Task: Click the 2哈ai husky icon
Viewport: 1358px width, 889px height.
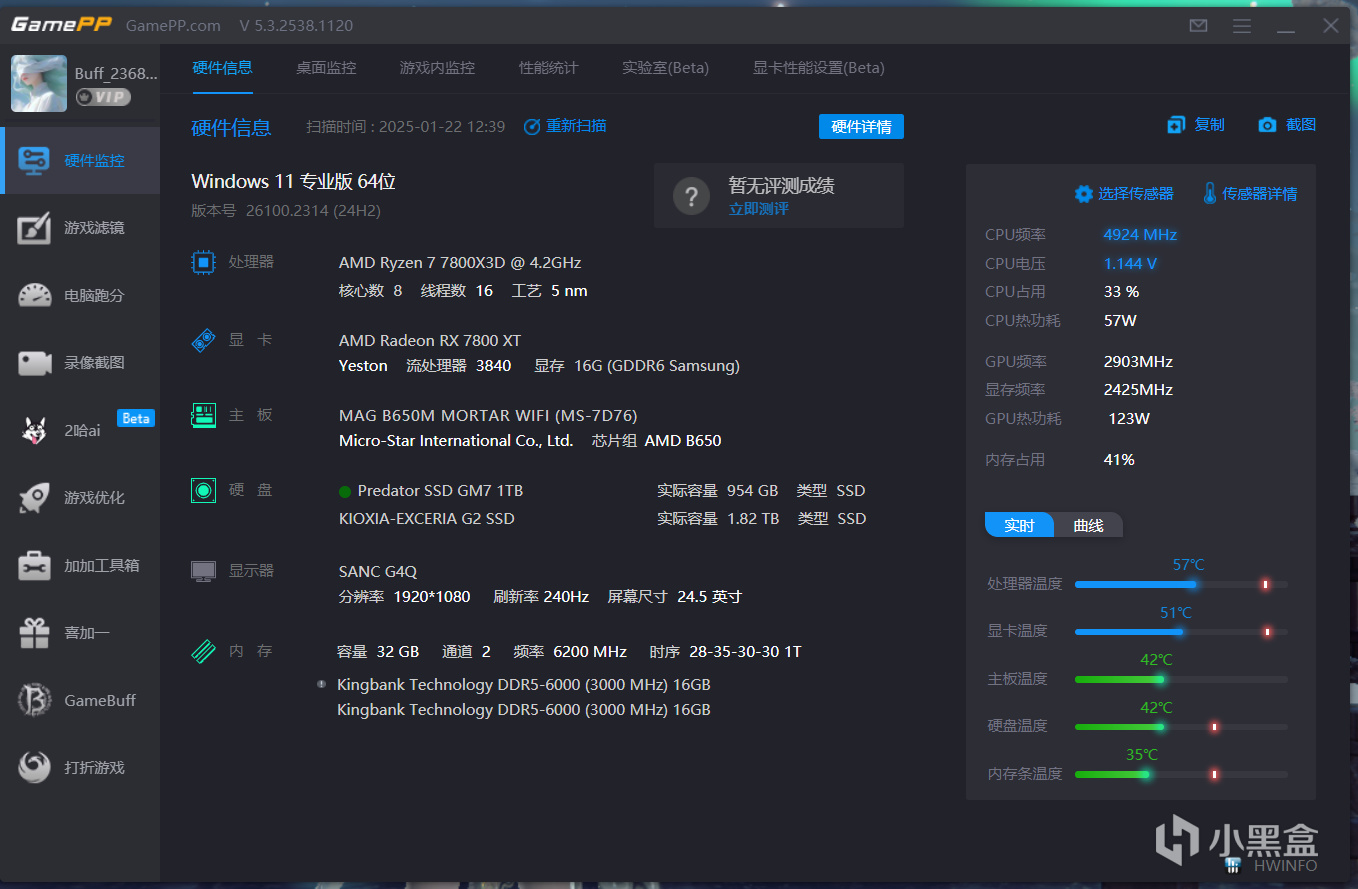Action: coord(35,430)
